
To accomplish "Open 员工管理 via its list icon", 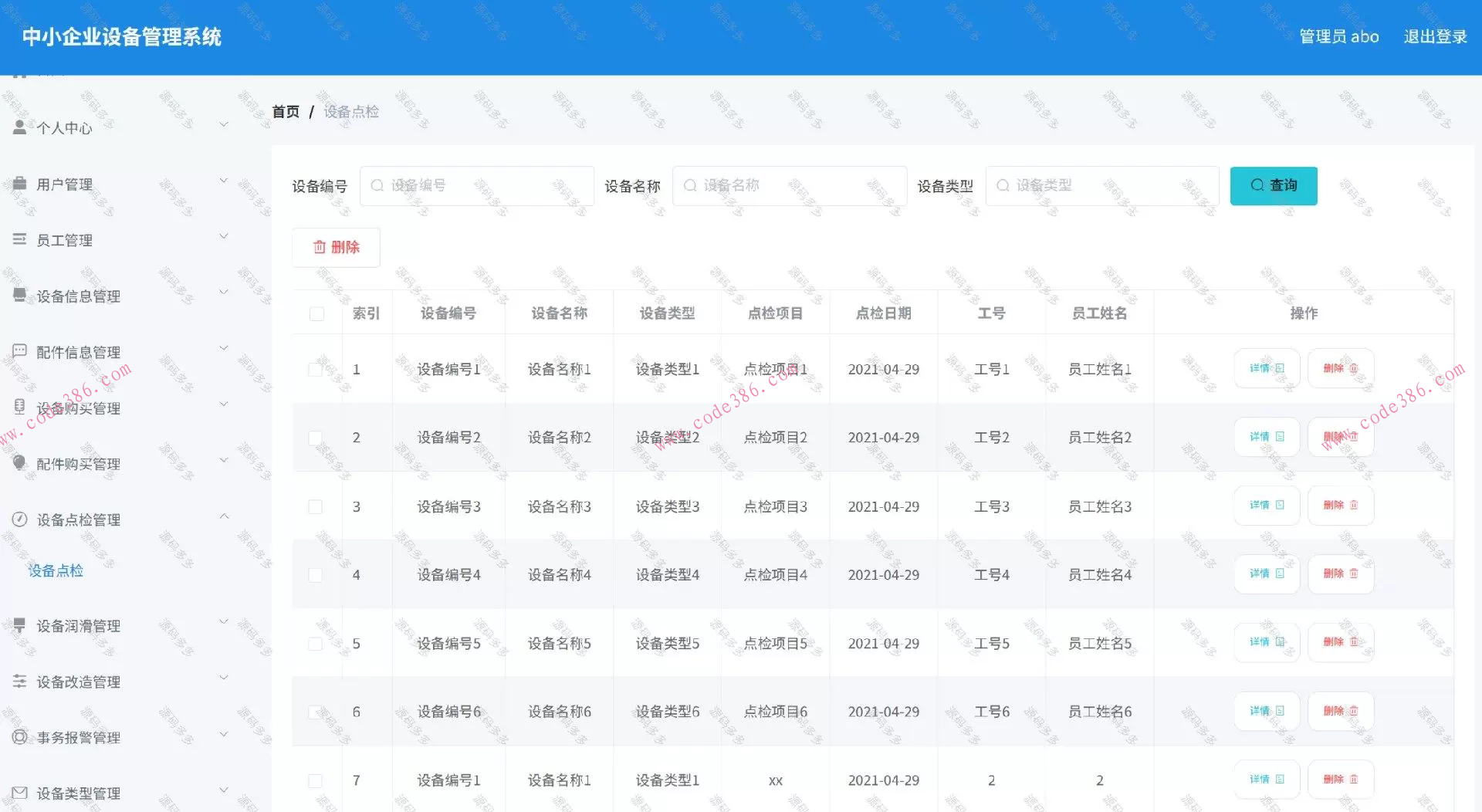I will click(x=19, y=239).
